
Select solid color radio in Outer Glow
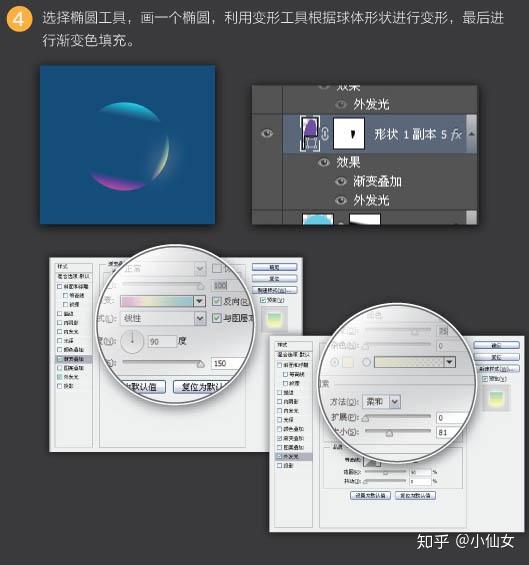pyautogui.click(x=334, y=362)
